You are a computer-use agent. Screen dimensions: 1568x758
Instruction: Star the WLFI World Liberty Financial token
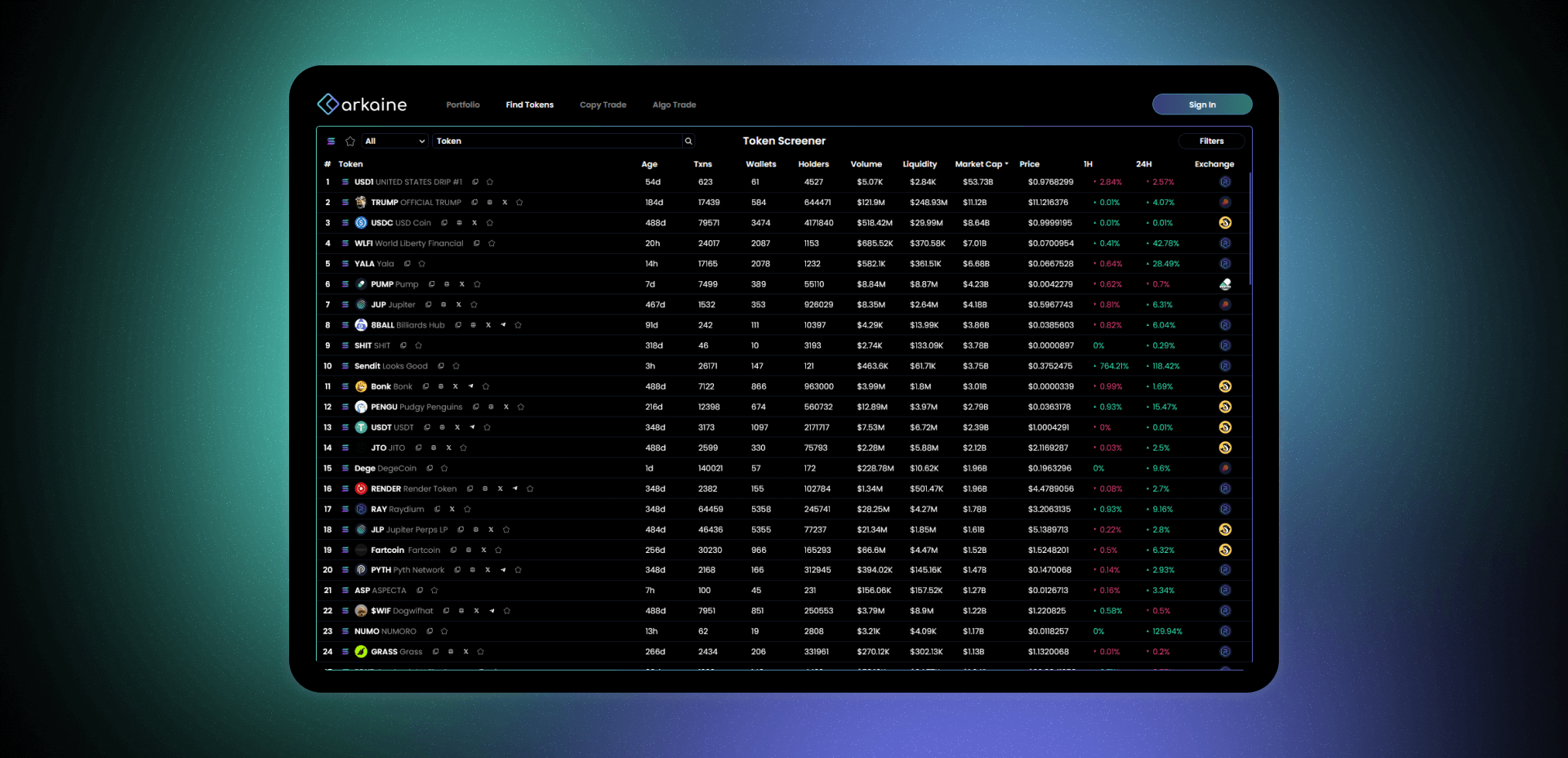pyautogui.click(x=492, y=243)
